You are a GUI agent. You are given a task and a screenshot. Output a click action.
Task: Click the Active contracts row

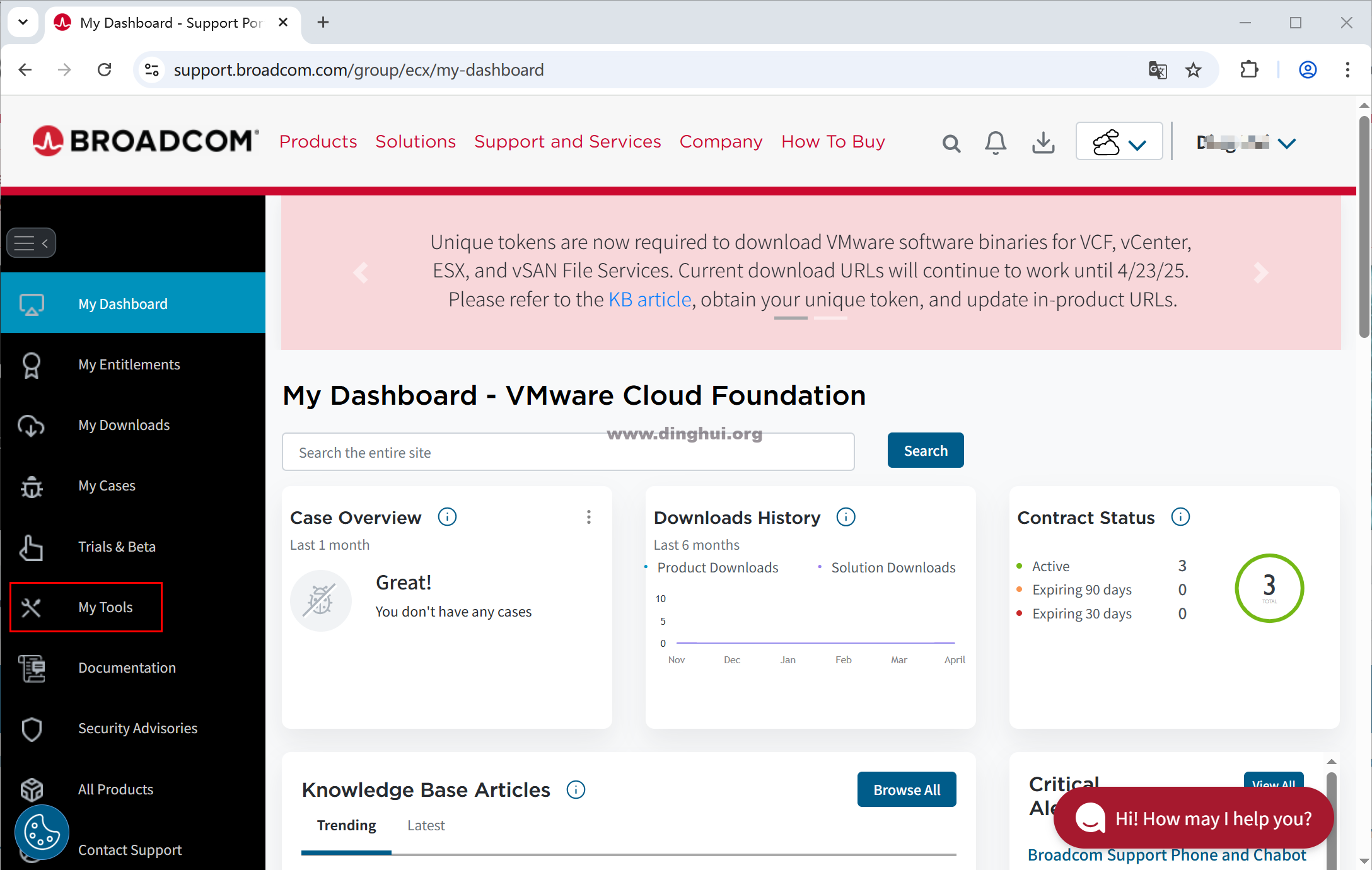[x=1102, y=566]
